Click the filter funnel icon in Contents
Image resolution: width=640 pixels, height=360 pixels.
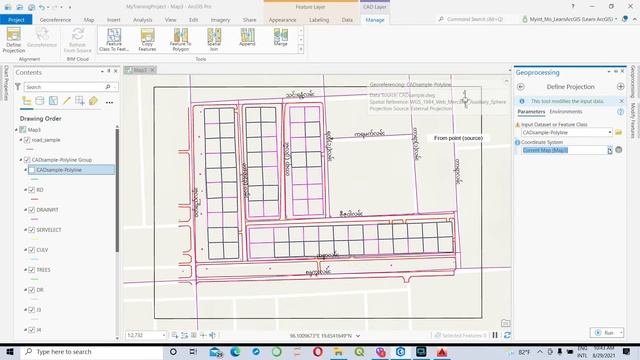18,87
